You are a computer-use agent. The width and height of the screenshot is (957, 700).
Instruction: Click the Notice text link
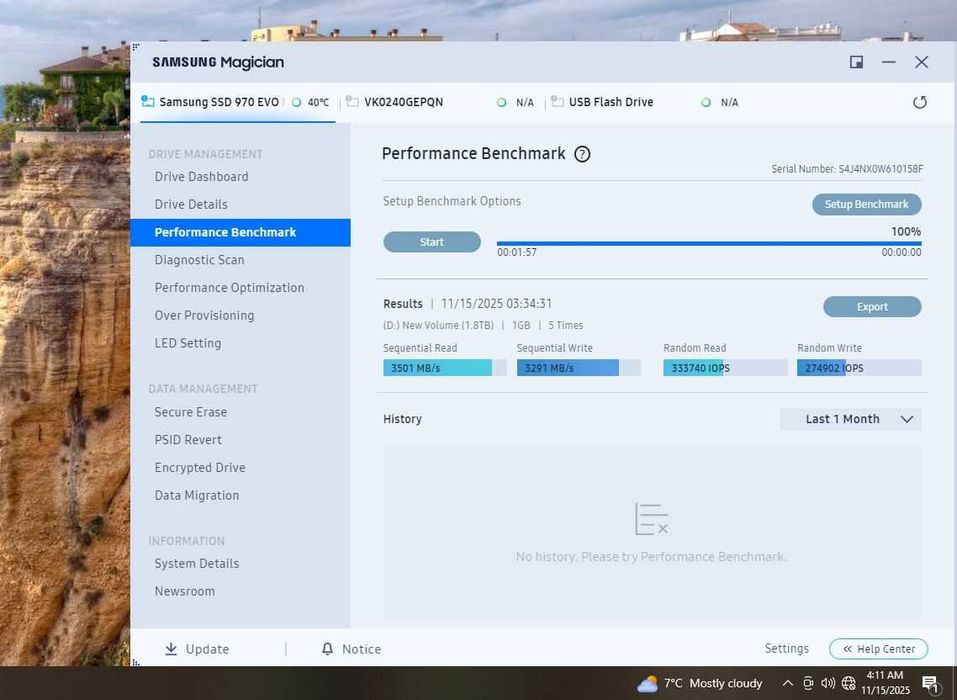point(361,649)
